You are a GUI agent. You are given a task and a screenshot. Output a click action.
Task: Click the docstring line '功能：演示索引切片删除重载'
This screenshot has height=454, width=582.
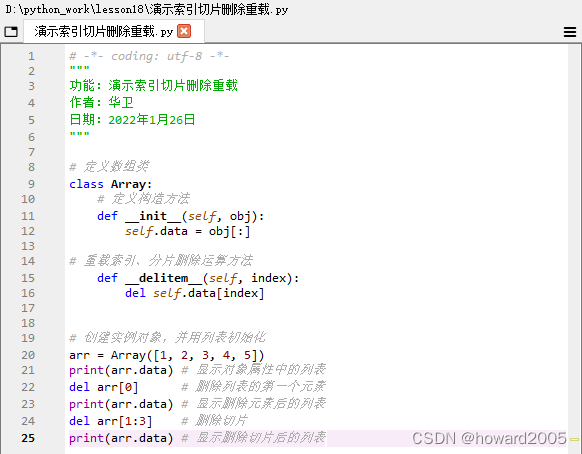point(153,85)
